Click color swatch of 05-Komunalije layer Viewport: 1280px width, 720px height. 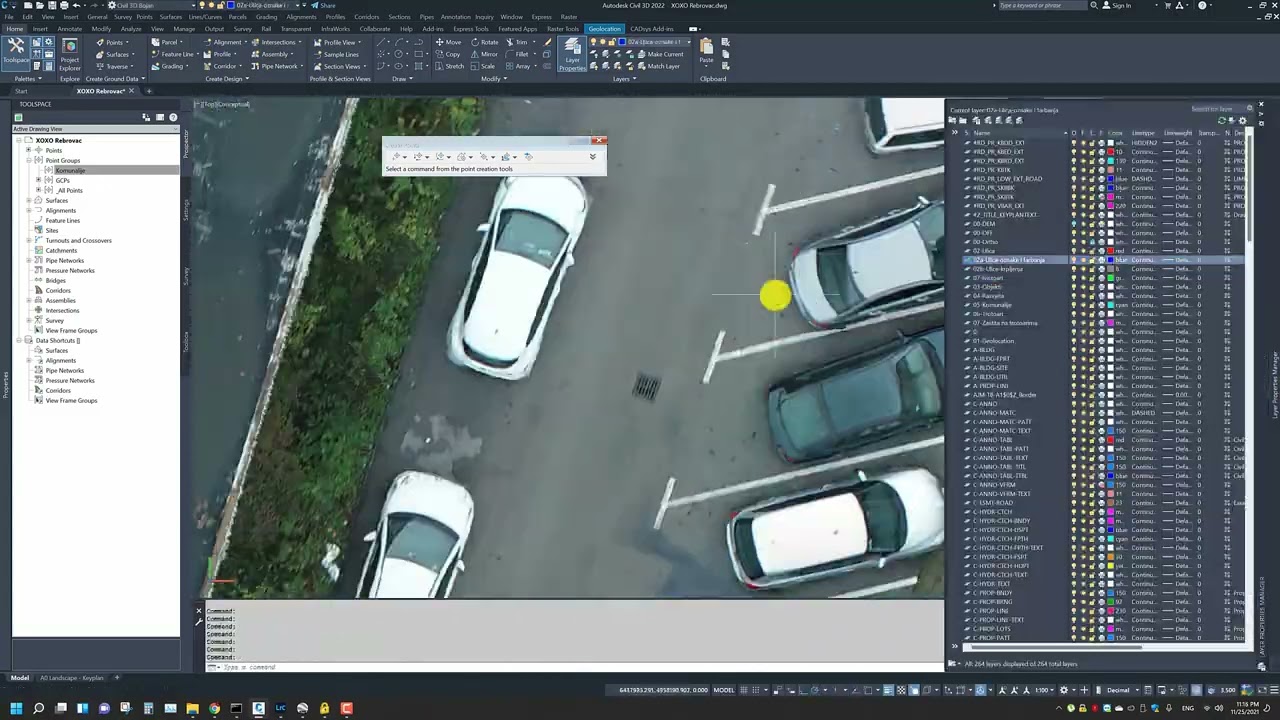click(x=1110, y=305)
